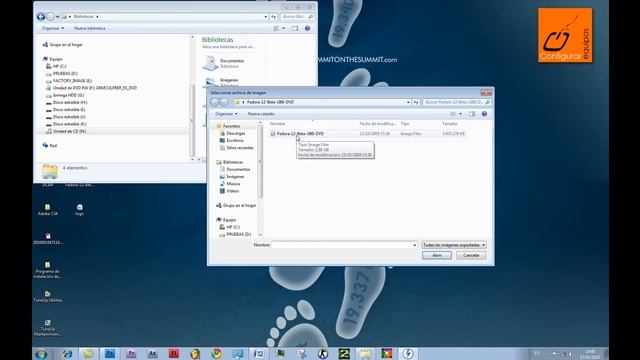Click the Nombre filename input field
Screen dimensions: 640x360
[342, 245]
